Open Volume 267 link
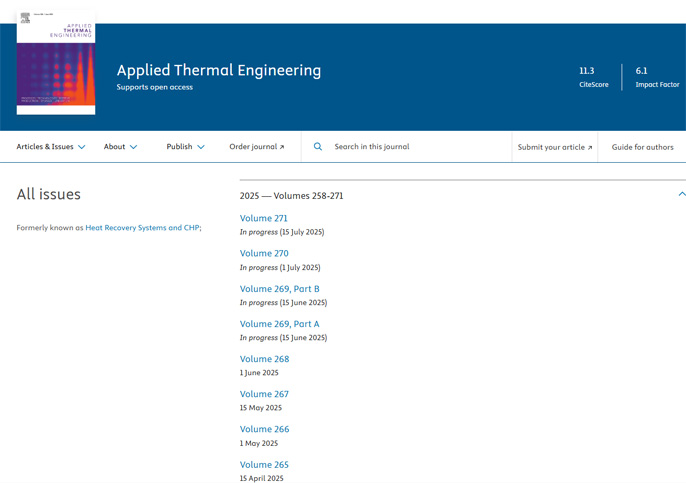 pyautogui.click(x=264, y=394)
